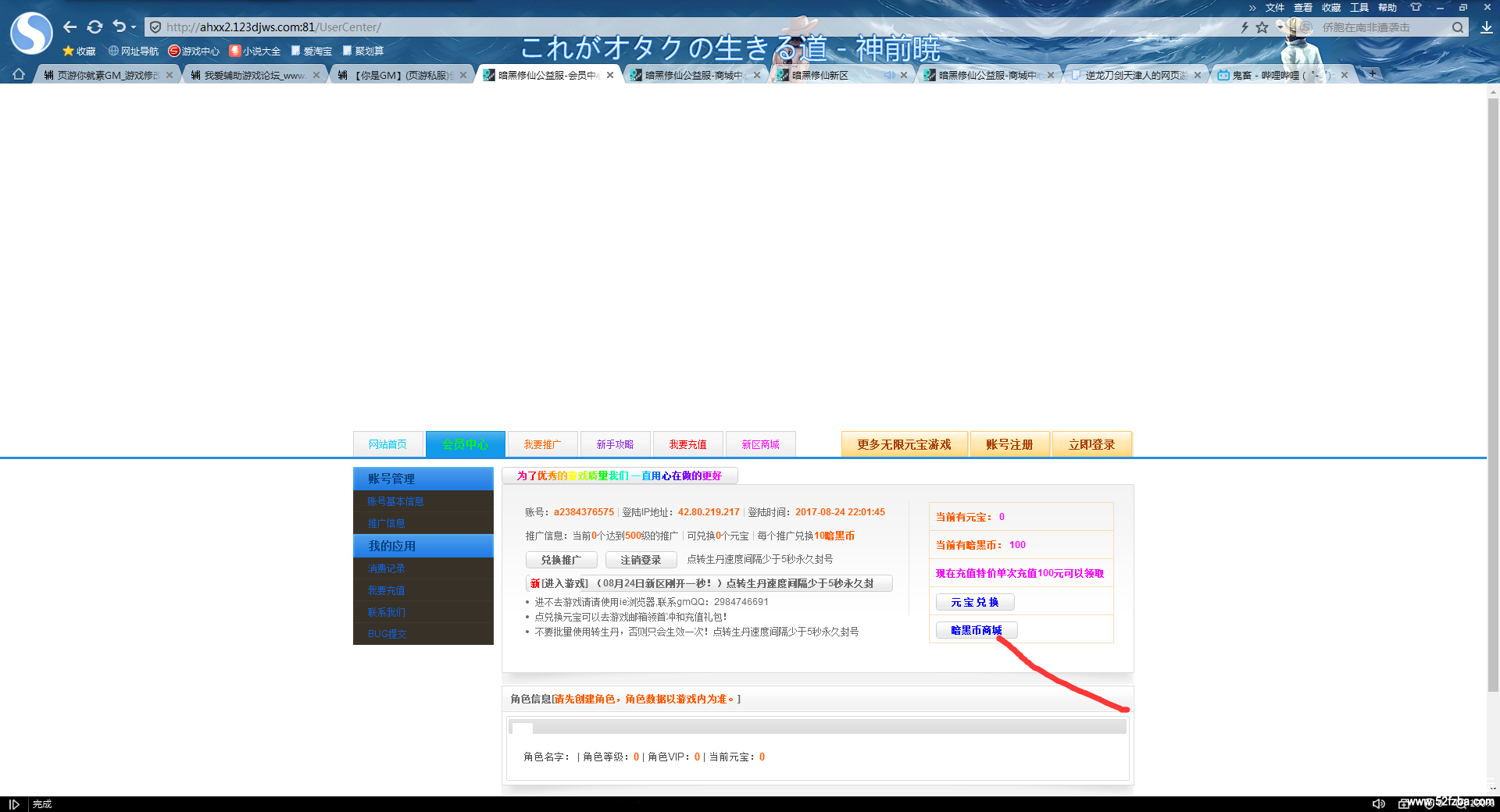This screenshot has width=1500, height=812.
Task: Open the 聚划算 bookmark
Action: coord(363,51)
